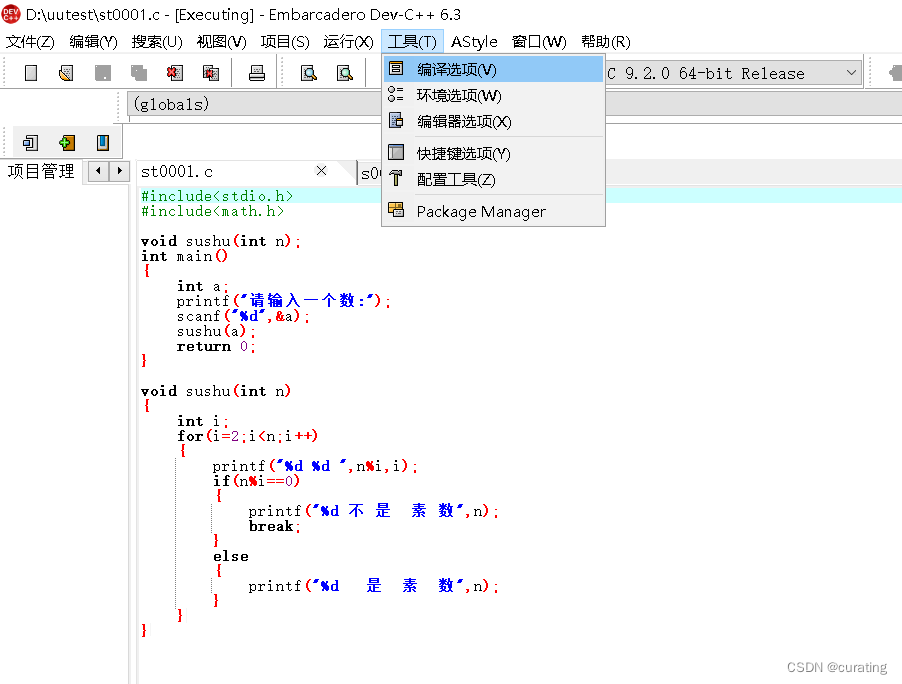Click the int main() code line
The width and height of the screenshot is (902, 684).
pyautogui.click(x=184, y=256)
